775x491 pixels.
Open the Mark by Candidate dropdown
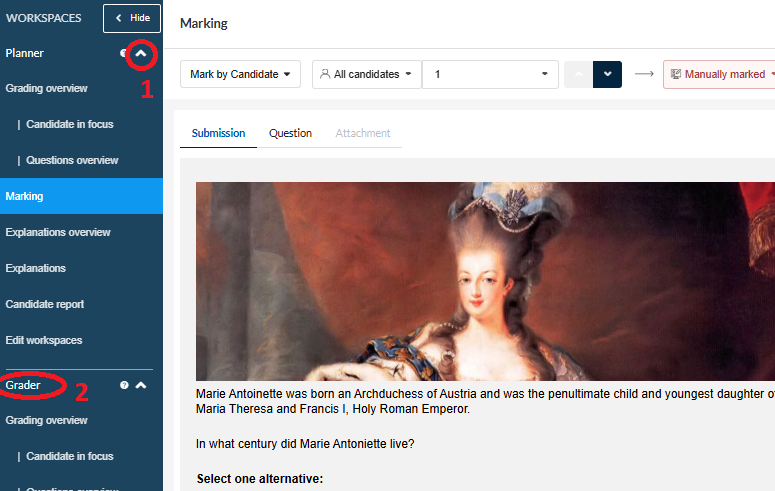pyautogui.click(x=240, y=74)
